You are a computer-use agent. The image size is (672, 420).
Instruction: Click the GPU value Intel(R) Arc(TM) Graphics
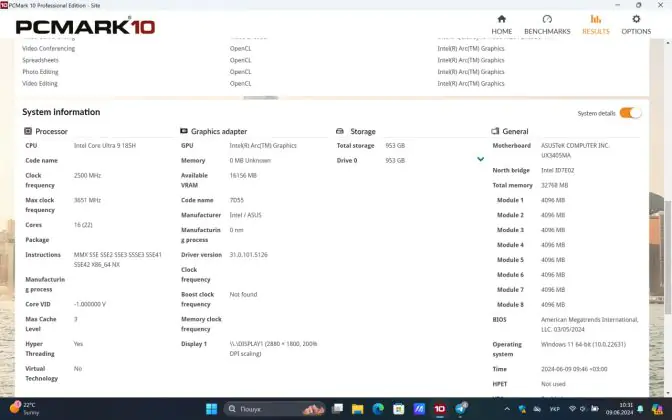coord(263,146)
